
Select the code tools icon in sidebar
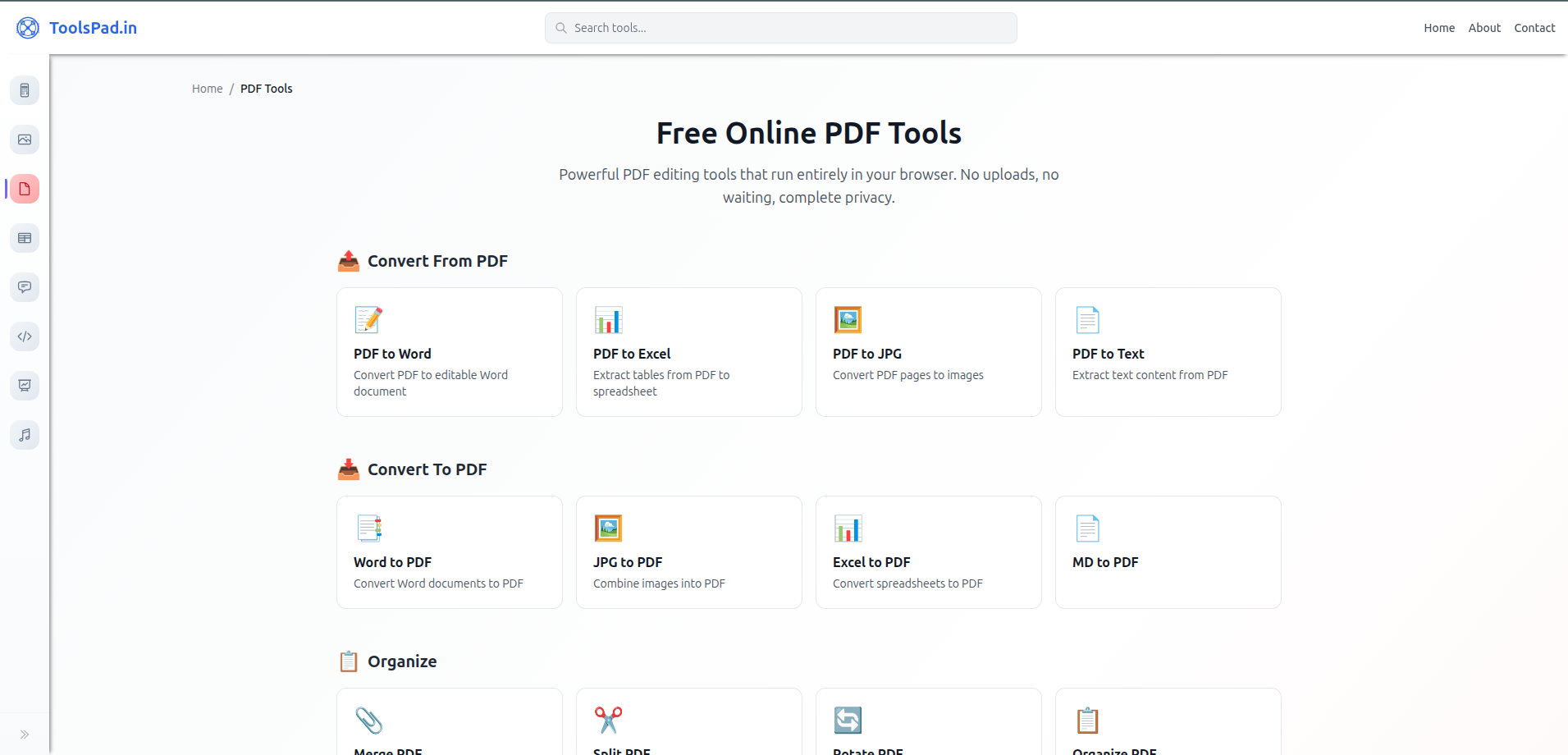(x=25, y=336)
